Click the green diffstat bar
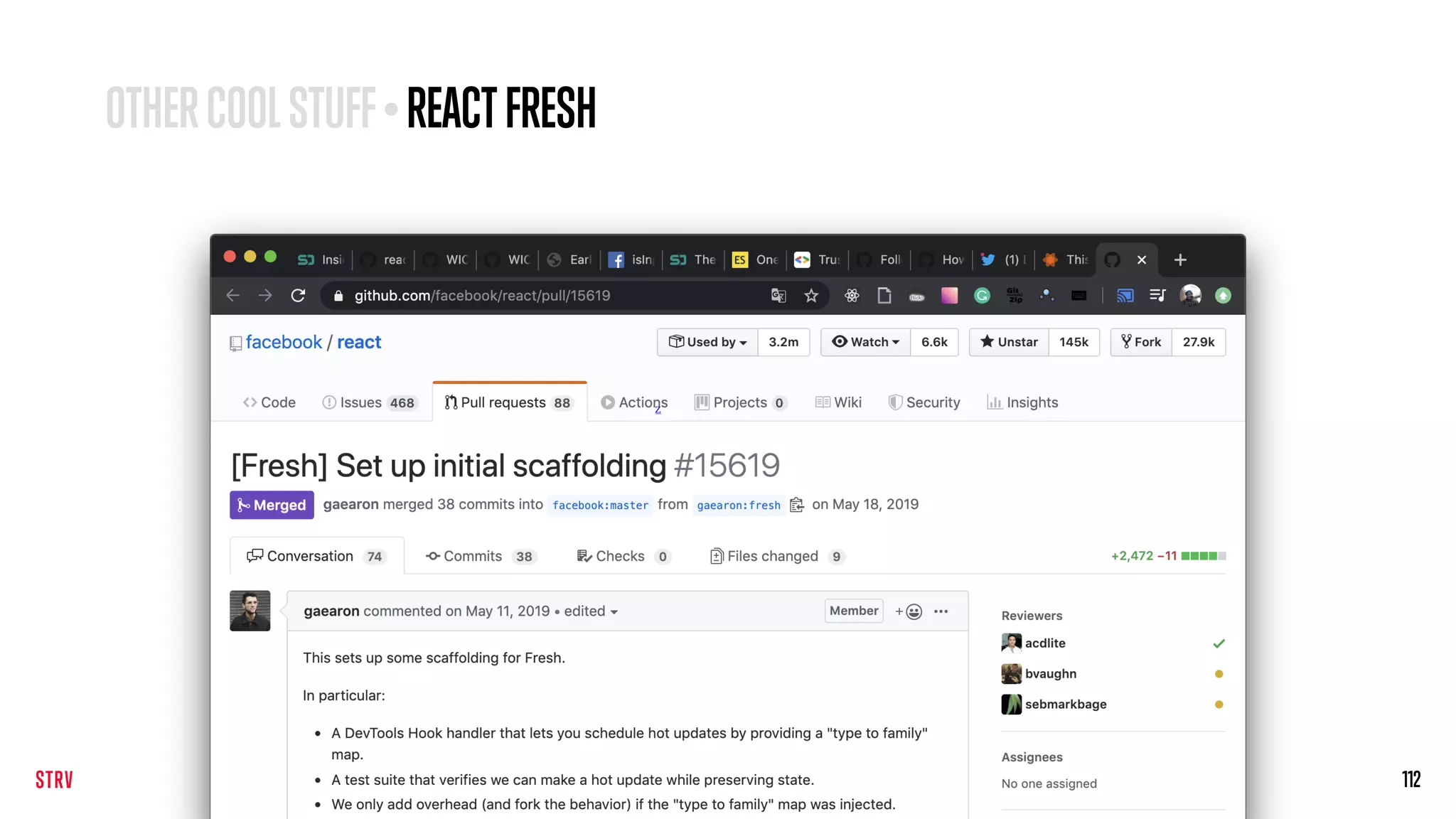The image size is (1456, 819). pos(1204,556)
